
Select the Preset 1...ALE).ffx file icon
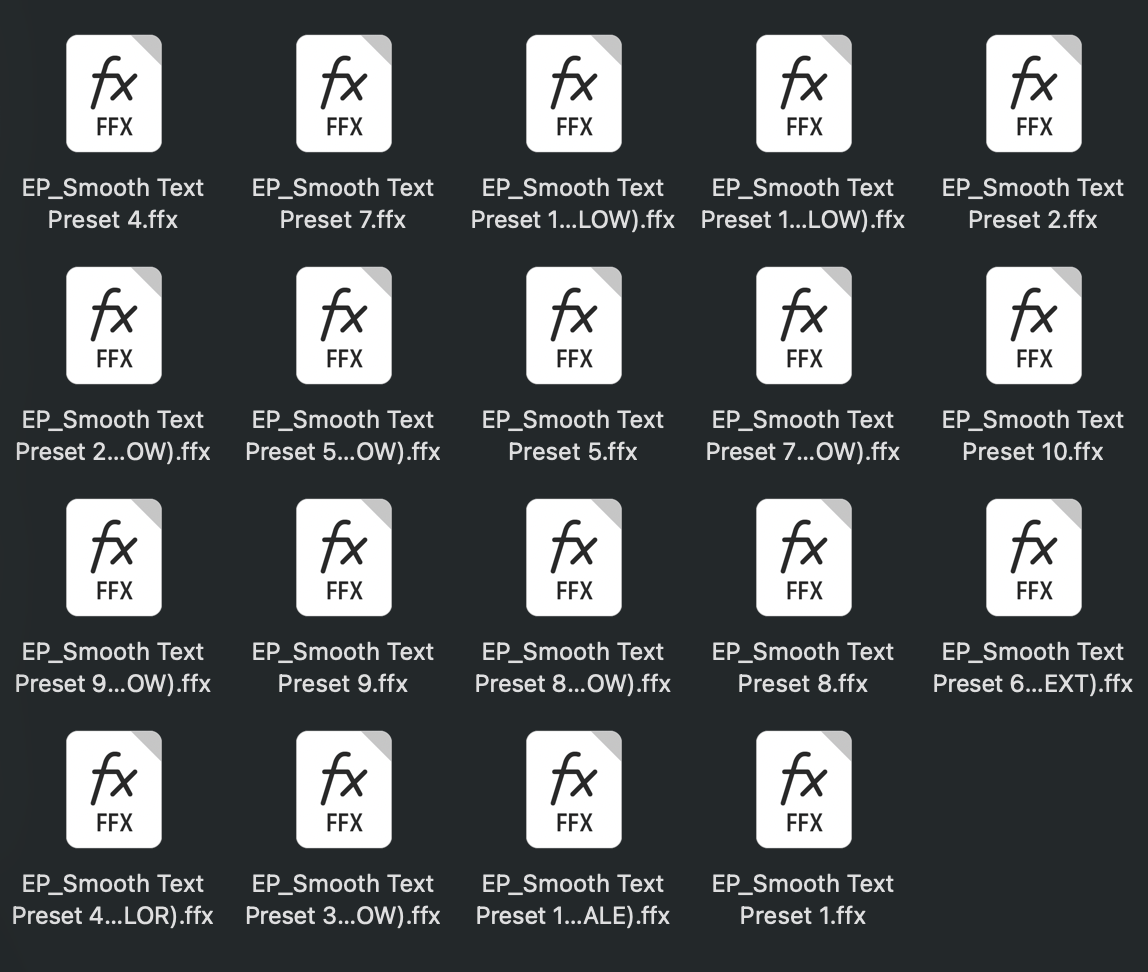(x=574, y=790)
